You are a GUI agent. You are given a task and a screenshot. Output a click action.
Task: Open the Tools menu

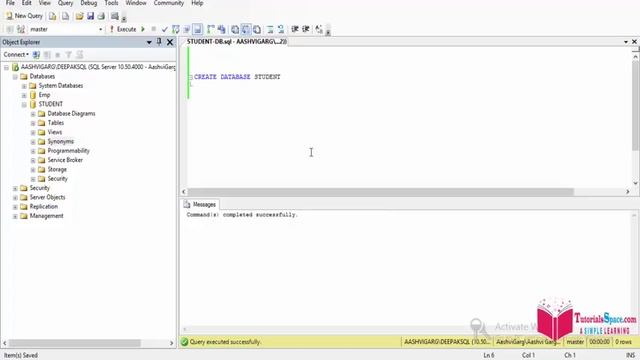click(x=111, y=3)
